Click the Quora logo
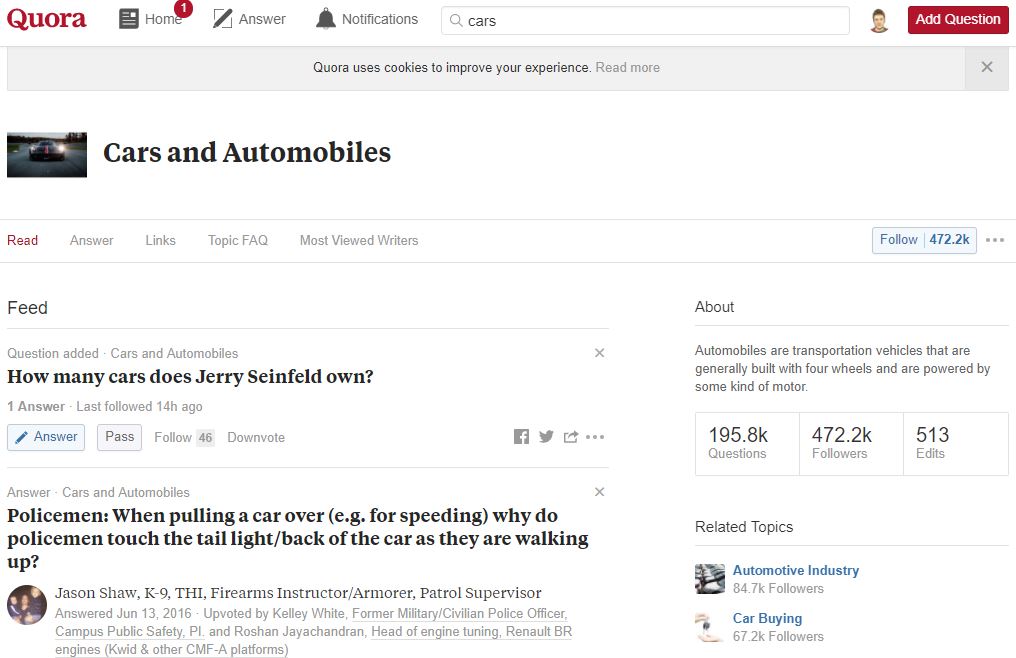 (x=47, y=19)
